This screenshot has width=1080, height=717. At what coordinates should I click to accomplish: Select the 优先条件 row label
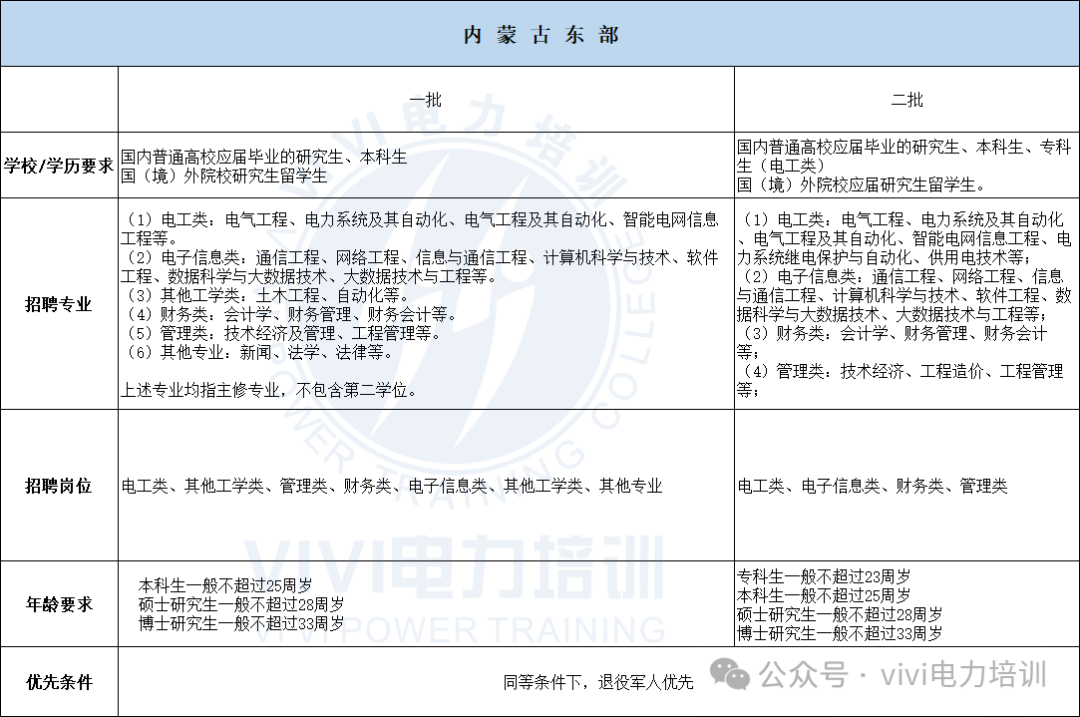(59, 682)
